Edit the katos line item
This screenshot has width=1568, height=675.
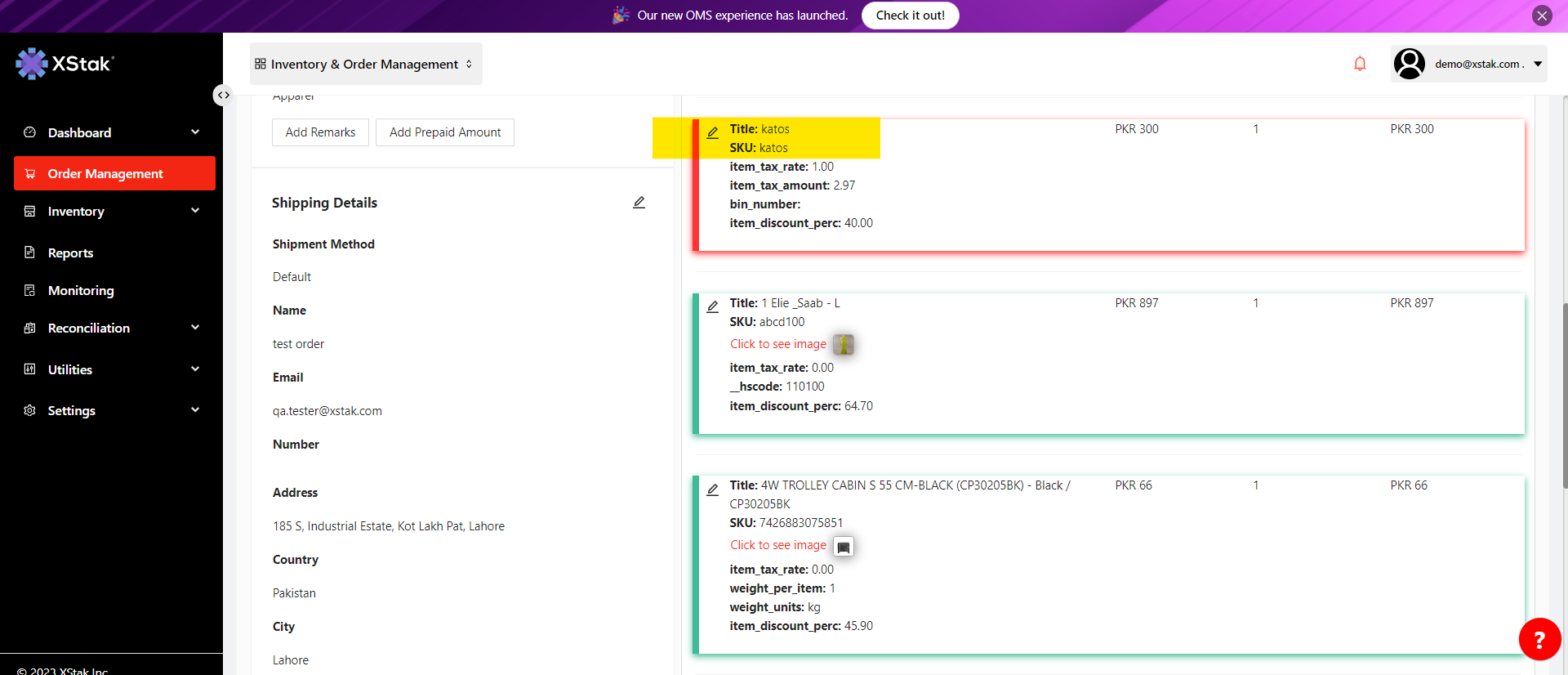pyautogui.click(x=712, y=132)
